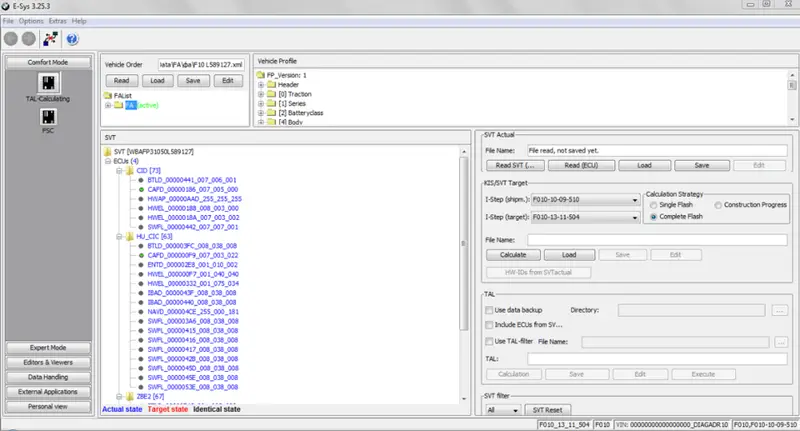
Task: Open the TAL-Calculating module icon
Action: coord(48,83)
